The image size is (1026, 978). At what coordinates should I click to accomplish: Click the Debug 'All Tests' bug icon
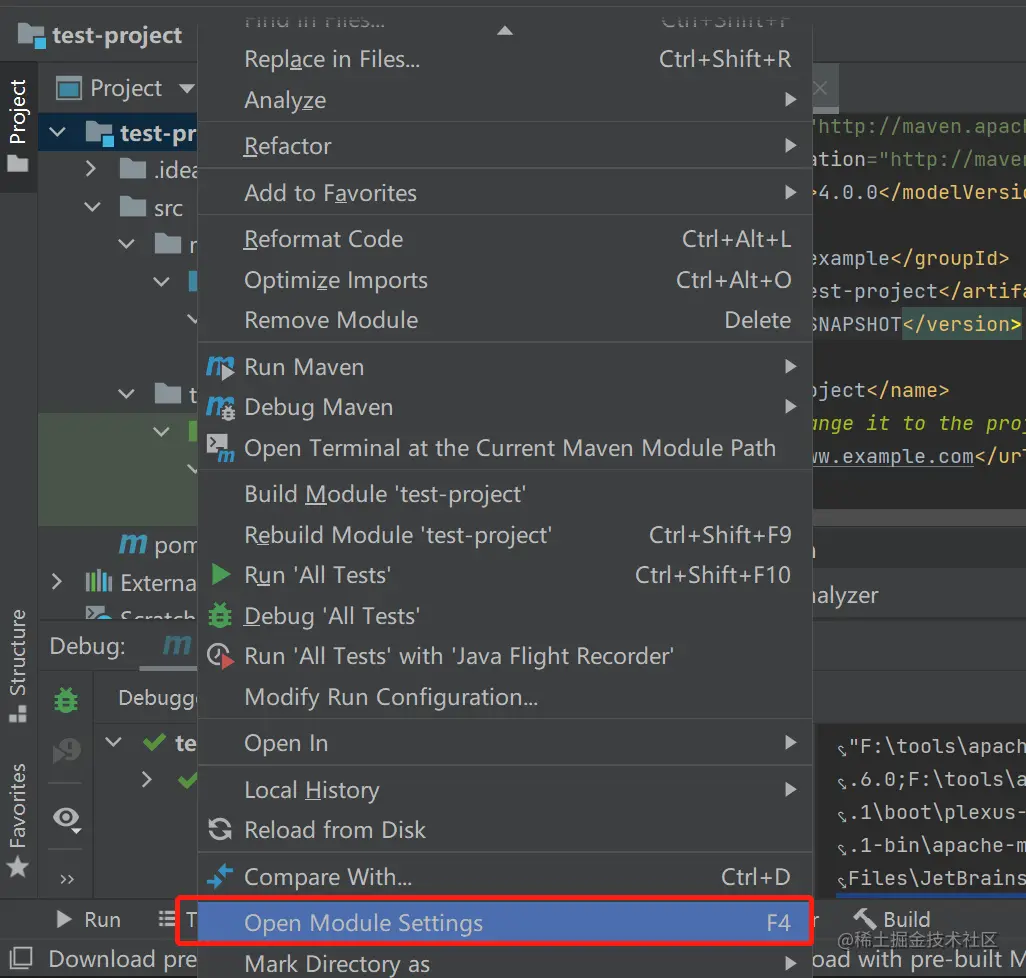click(220, 616)
